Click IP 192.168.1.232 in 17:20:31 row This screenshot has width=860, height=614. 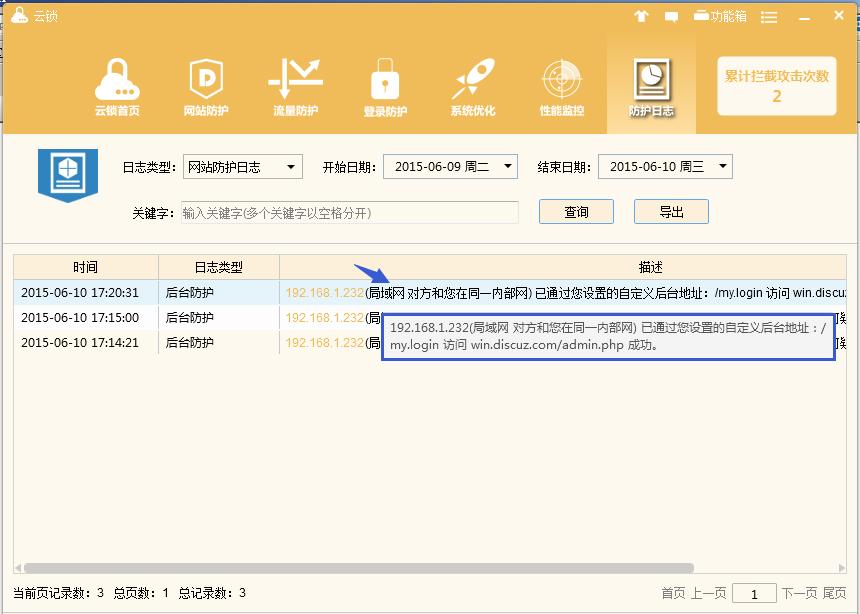pos(325,293)
